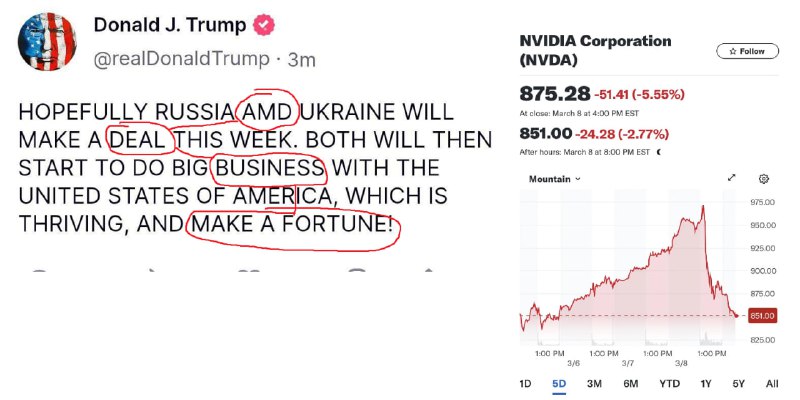The width and height of the screenshot is (800, 400).
Task: Click the pink verified badge icon
Action: (x=264, y=25)
